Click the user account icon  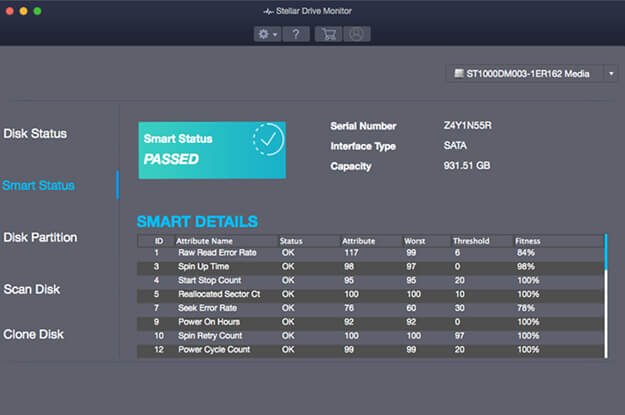tap(357, 34)
